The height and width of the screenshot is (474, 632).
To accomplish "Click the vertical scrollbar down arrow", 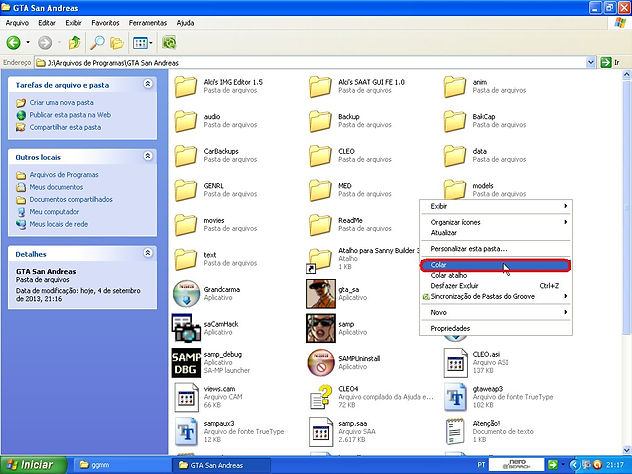I will tap(627, 450).
